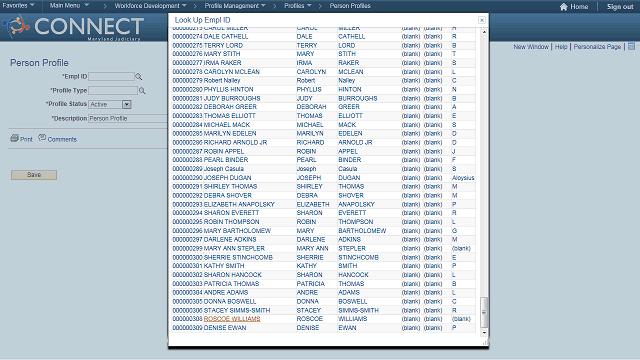The height and width of the screenshot is (360, 640).
Task: Click into the Profile Type input field
Action: click(x=113, y=91)
